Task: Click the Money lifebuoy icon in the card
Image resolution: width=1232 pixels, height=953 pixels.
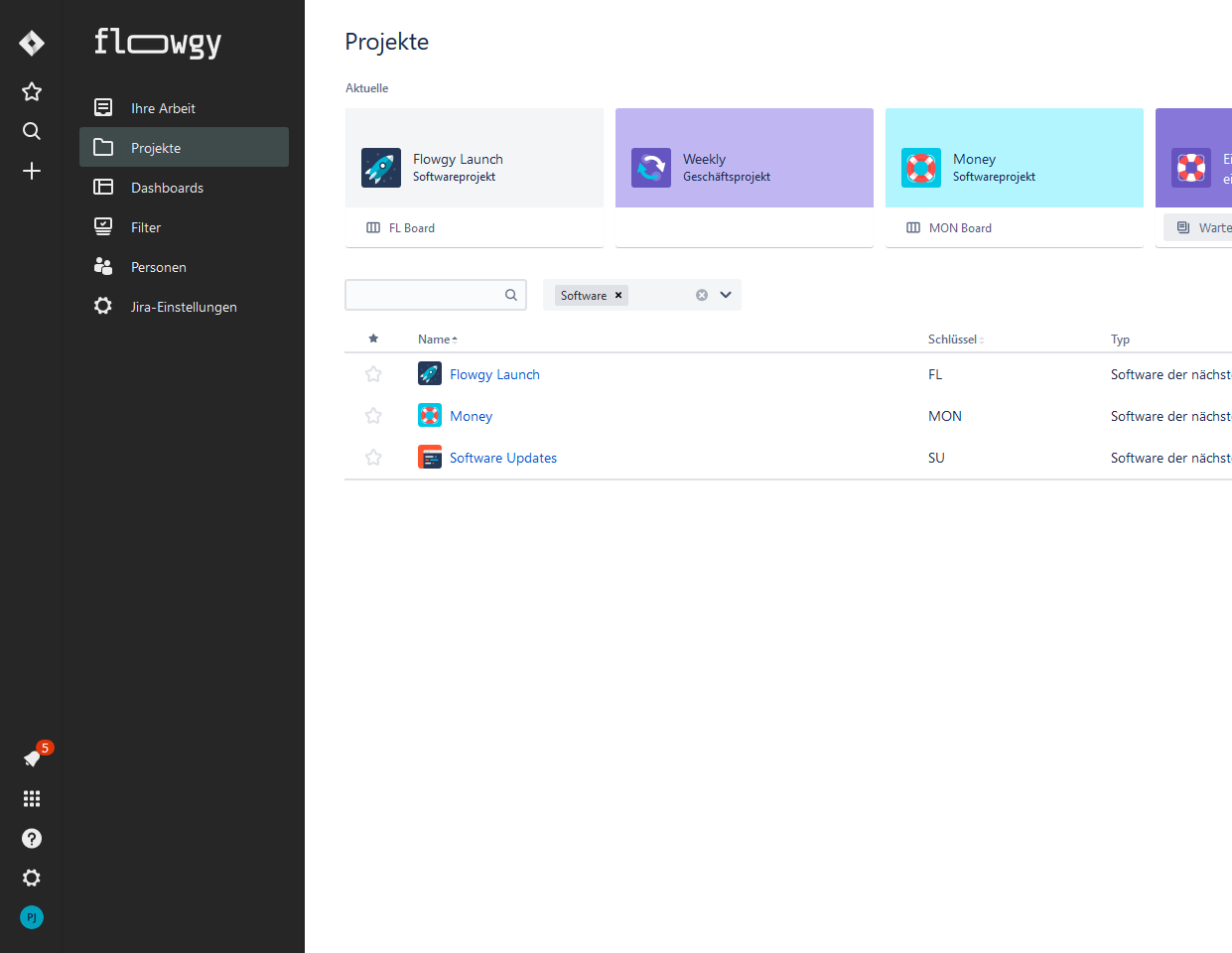Action: pos(921,168)
